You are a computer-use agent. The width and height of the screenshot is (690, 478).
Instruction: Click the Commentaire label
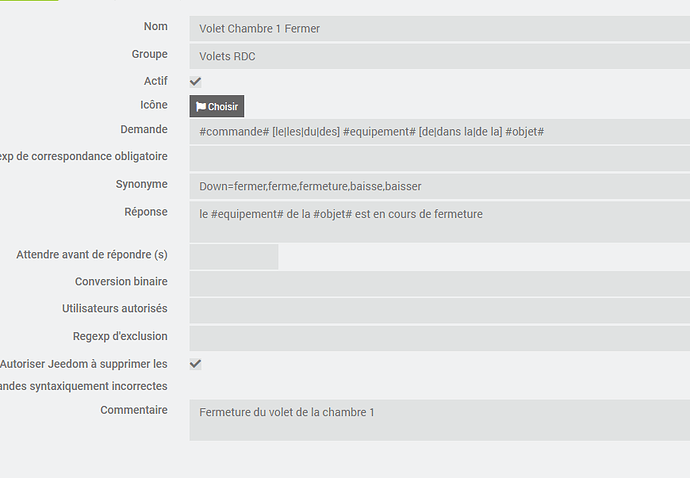134,410
